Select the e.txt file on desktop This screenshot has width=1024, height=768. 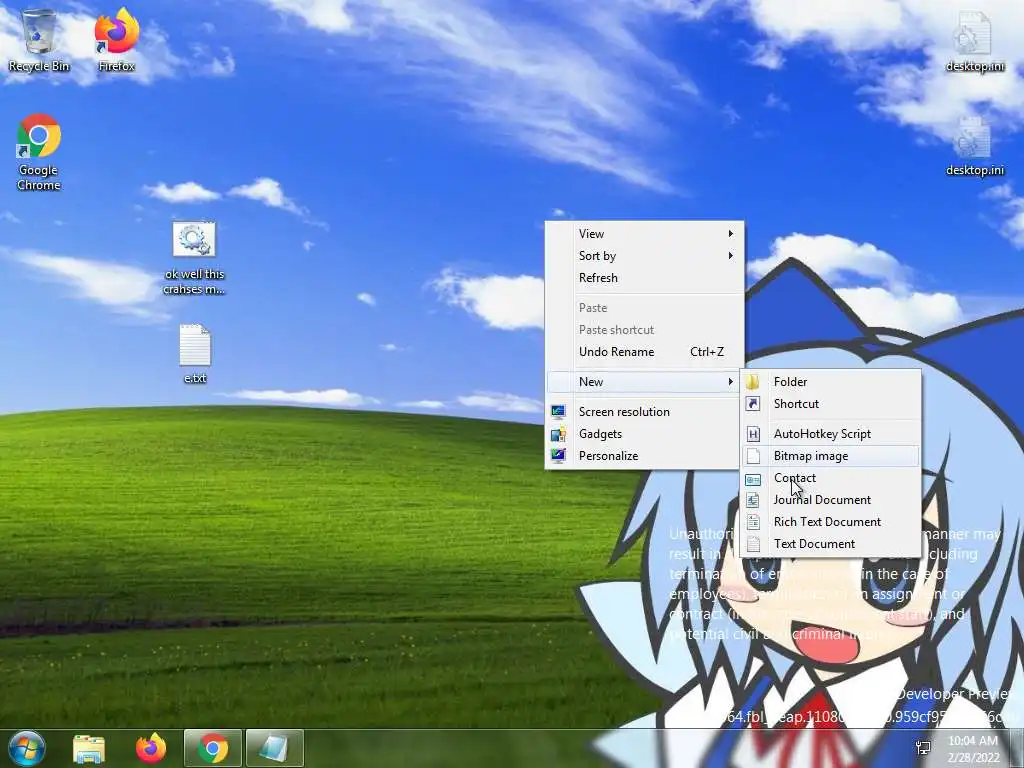195,353
